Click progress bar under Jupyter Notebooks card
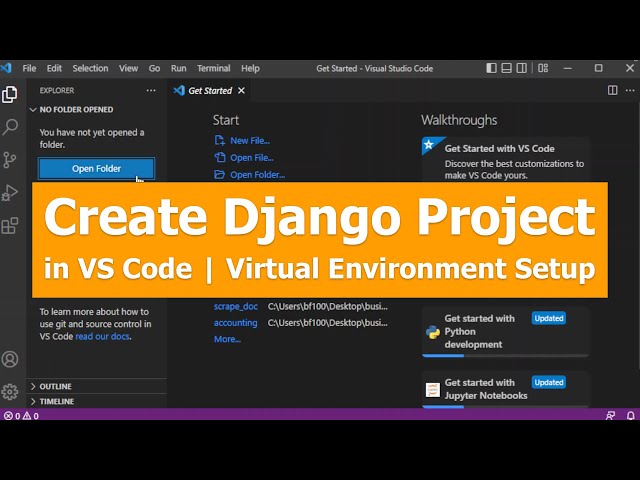Screen dimensions: 640x480 point(506,407)
